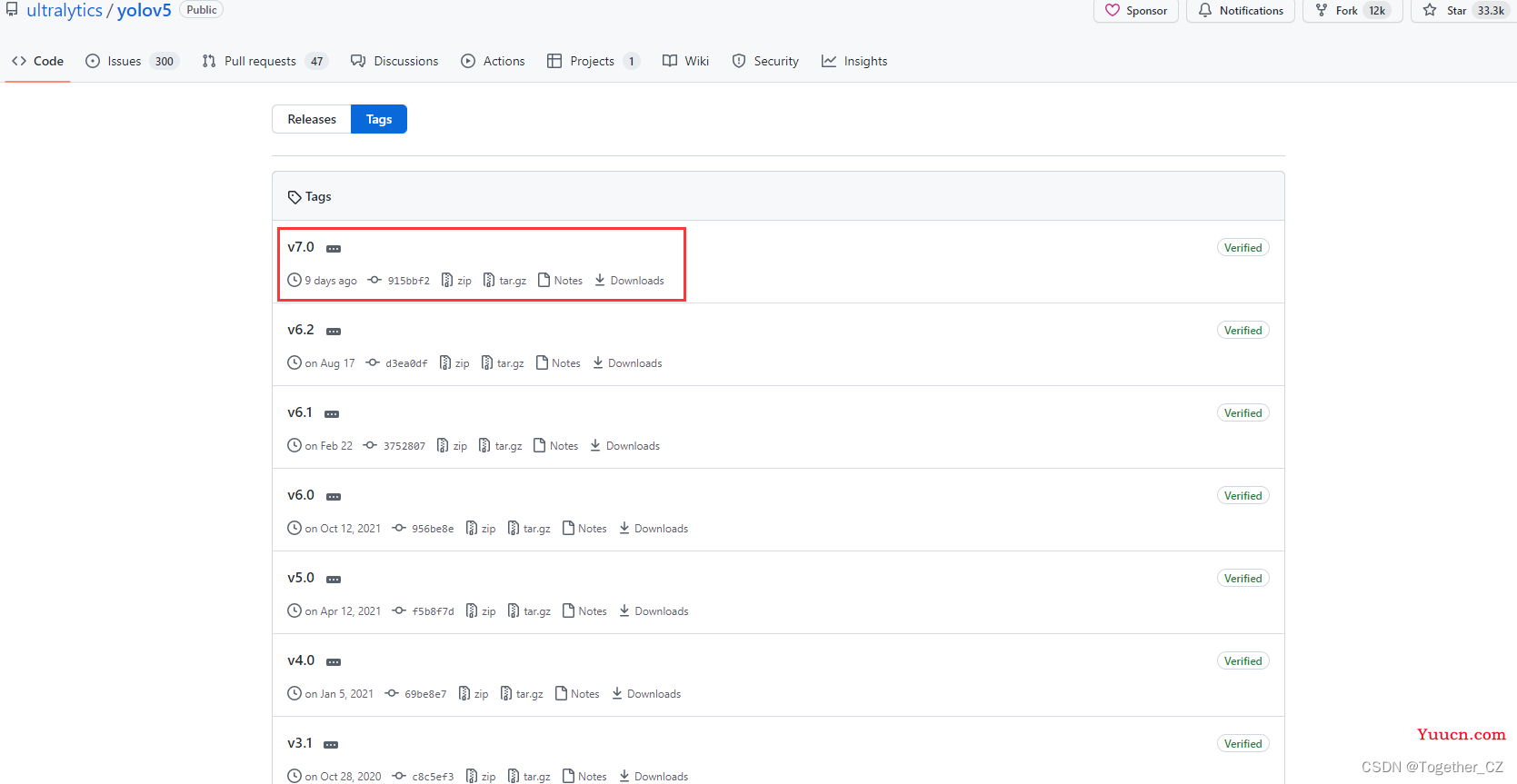Download v6.2 tar.gz archive

[504, 363]
